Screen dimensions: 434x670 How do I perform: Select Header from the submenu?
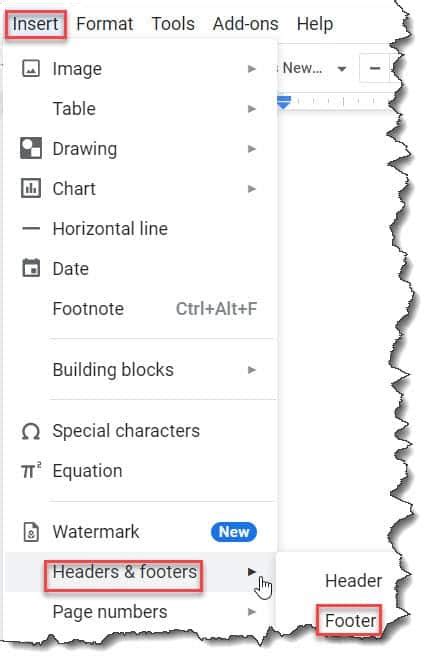pos(353,581)
